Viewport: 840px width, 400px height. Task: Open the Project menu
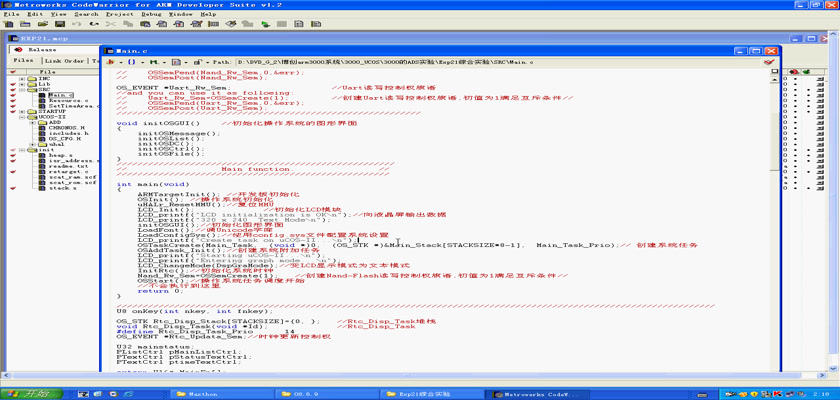(119, 14)
